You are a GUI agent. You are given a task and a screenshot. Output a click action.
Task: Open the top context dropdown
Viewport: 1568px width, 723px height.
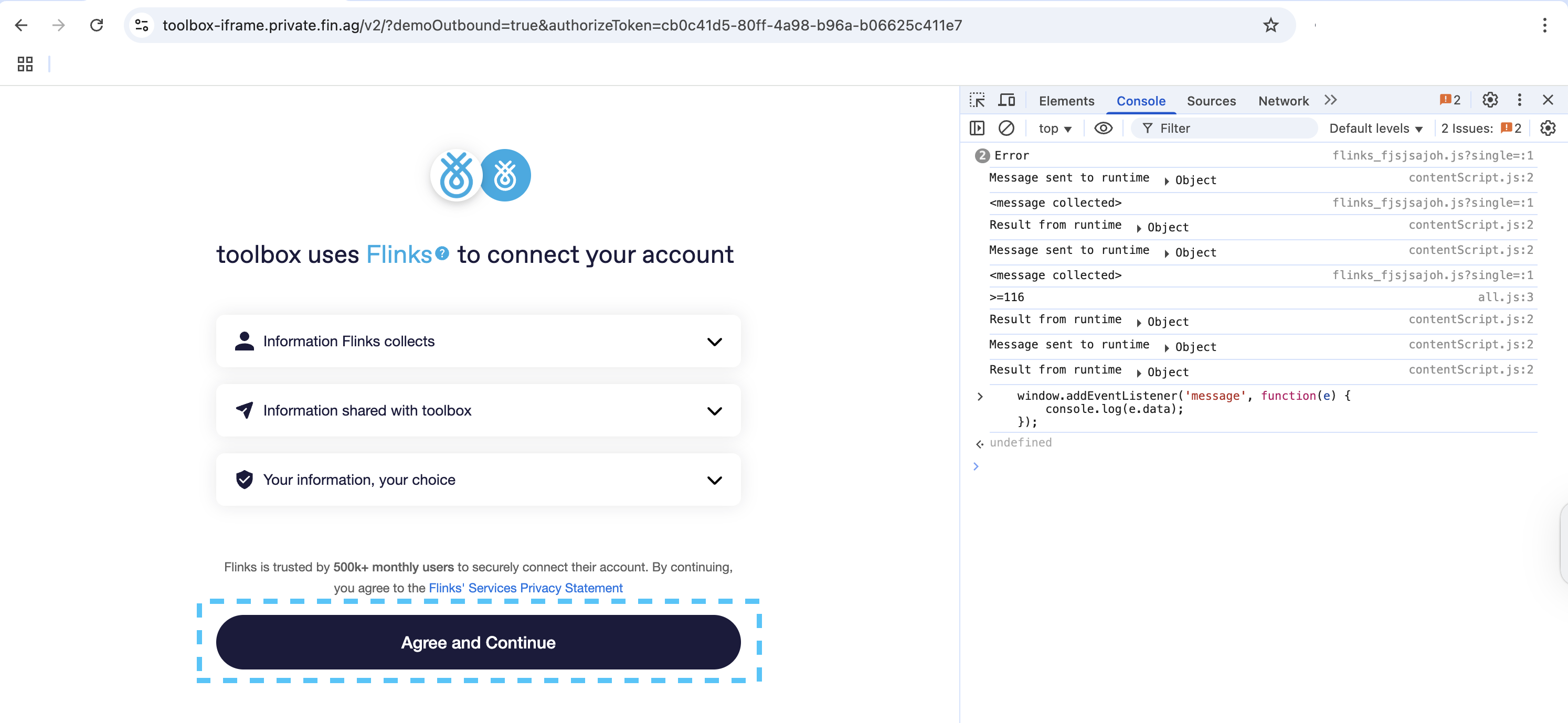click(x=1054, y=129)
